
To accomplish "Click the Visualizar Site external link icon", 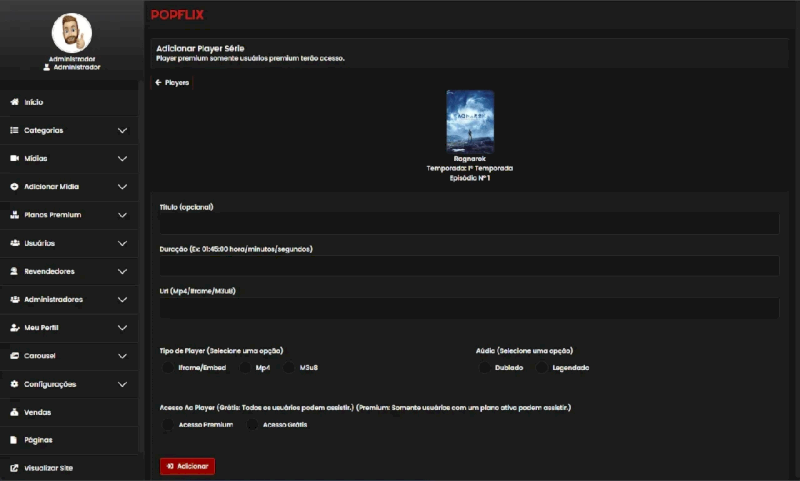I will coord(14,468).
